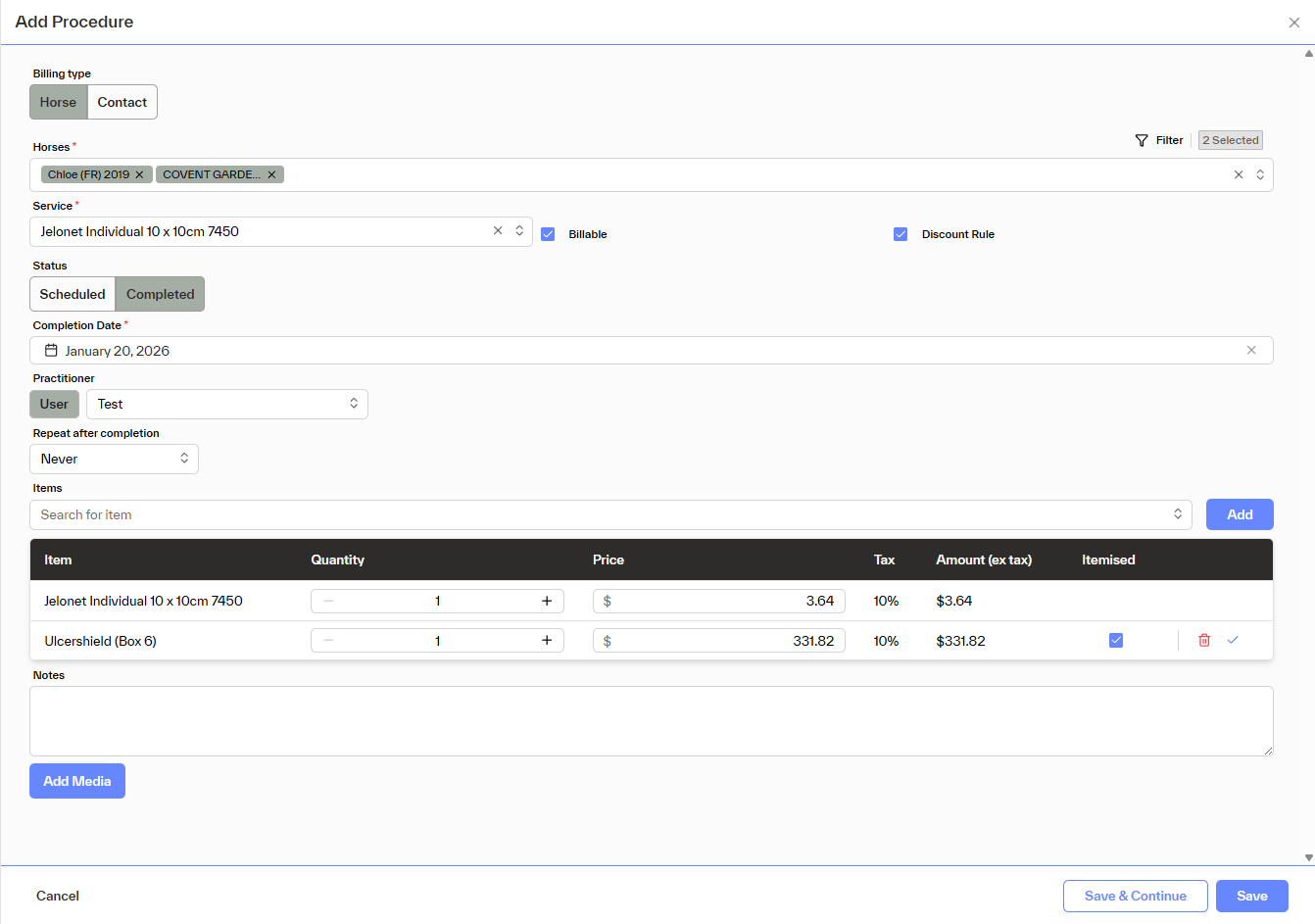Clear the selected Service field

pos(498,231)
